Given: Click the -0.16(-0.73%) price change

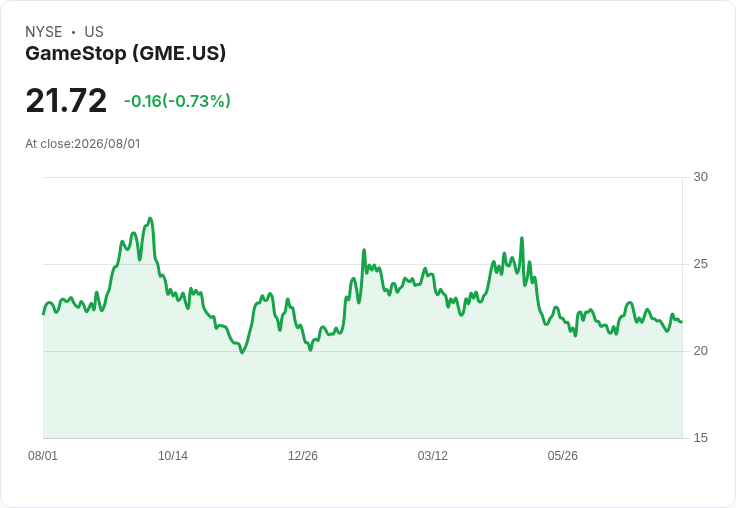Looking at the screenshot, I should (177, 101).
